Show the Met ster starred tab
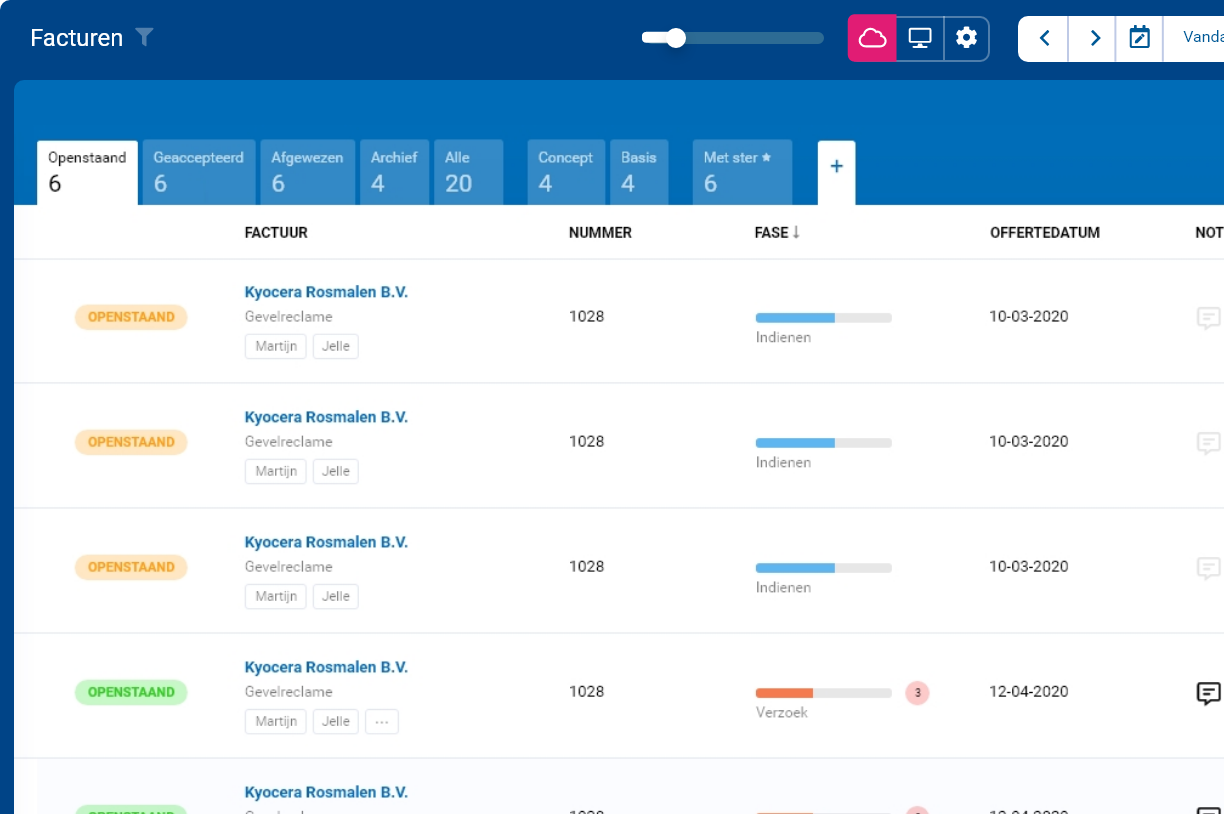This screenshot has height=814, width=1224. click(x=742, y=172)
